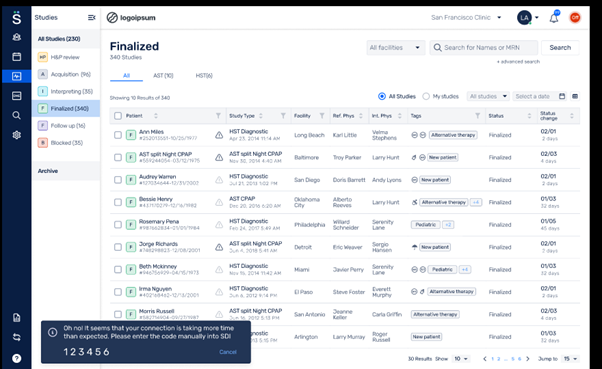This screenshot has width=602, height=369.
Task: Click Alternative therapy tag for Ann Miles
Action: 453,135
